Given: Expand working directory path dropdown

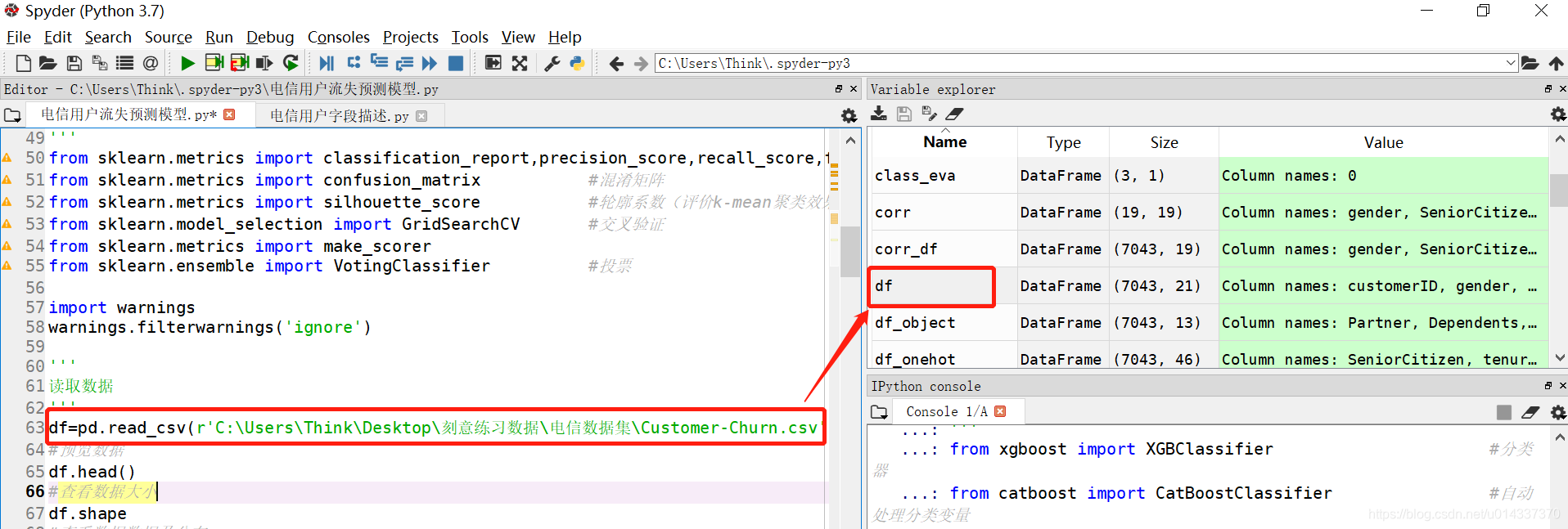Looking at the screenshot, I should 1510,63.
